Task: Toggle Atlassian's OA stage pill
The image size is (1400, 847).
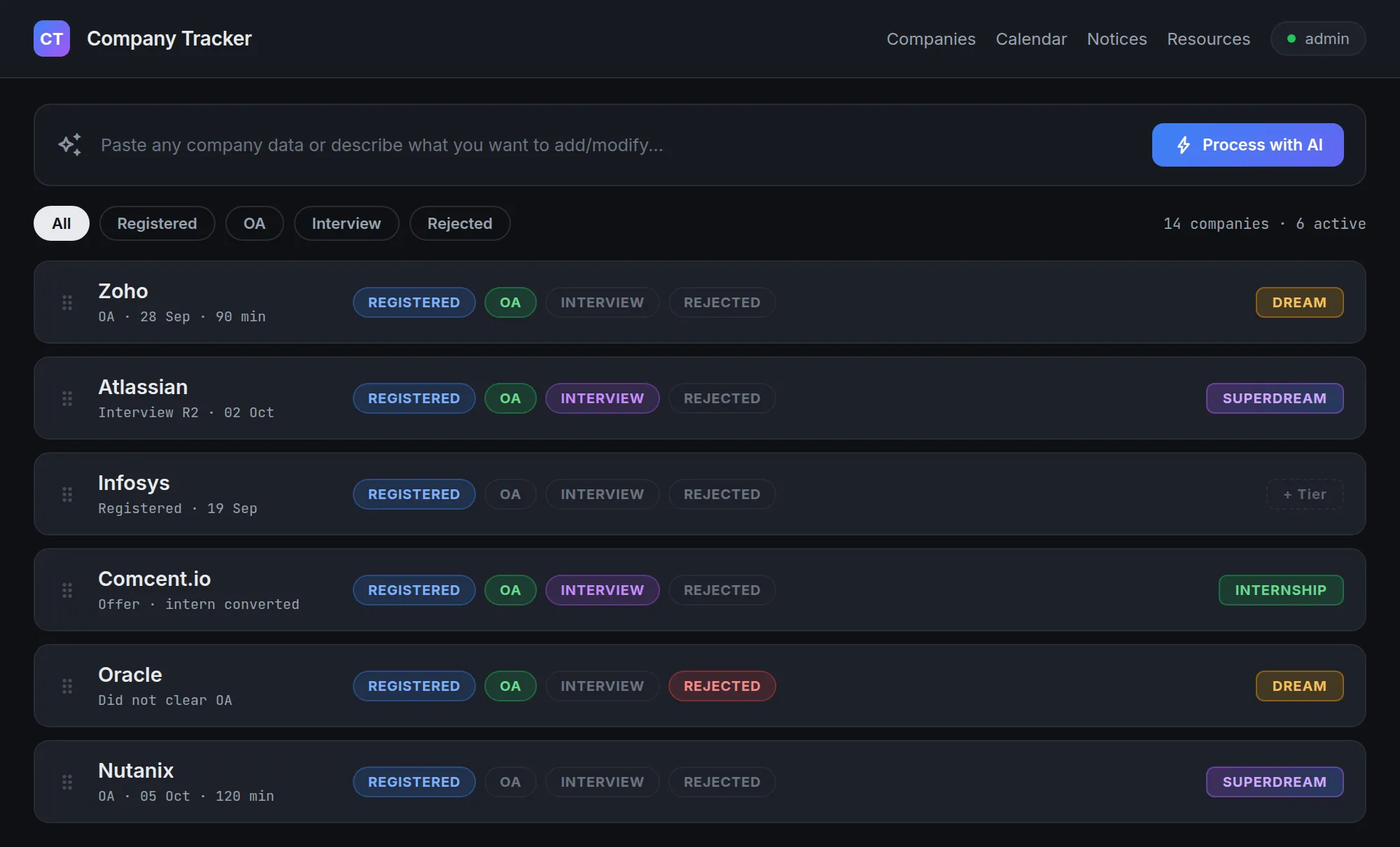Action: pos(510,398)
